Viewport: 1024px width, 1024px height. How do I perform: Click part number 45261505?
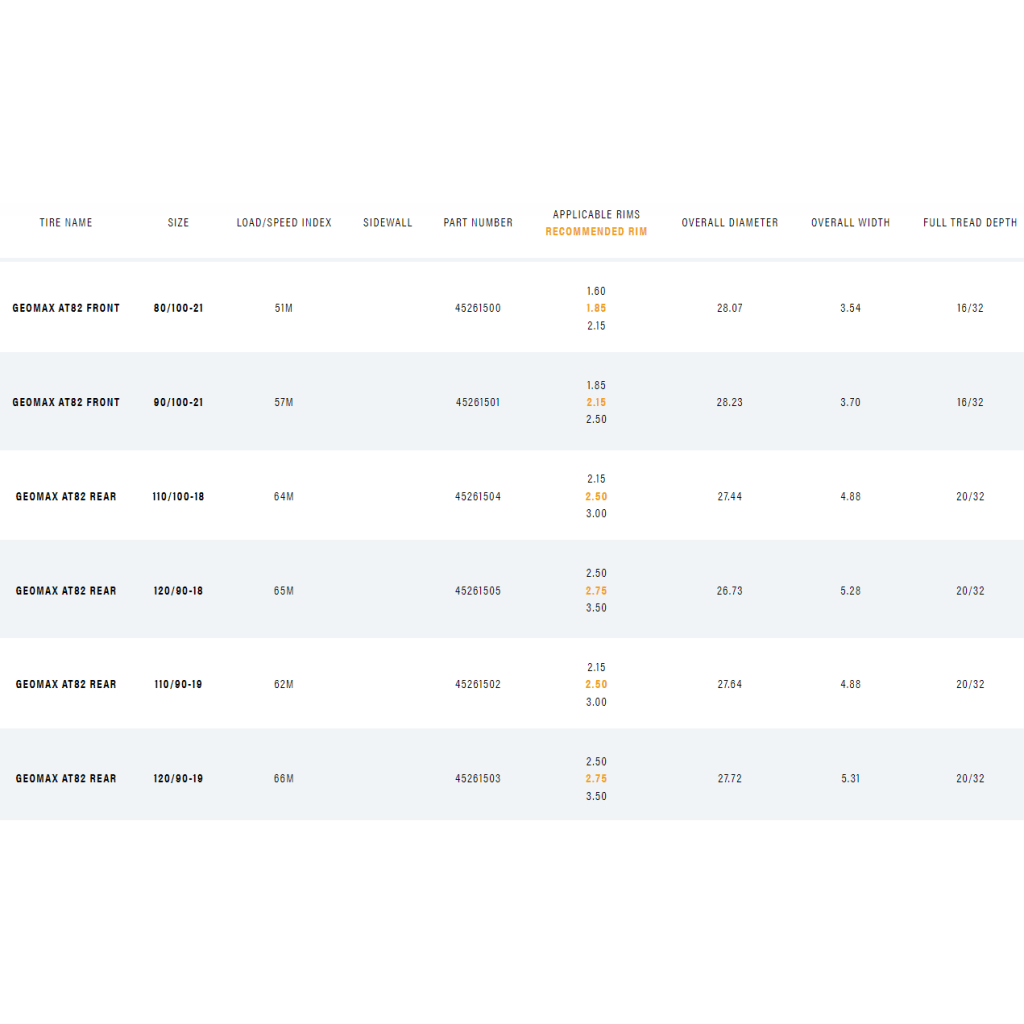[x=478, y=591]
